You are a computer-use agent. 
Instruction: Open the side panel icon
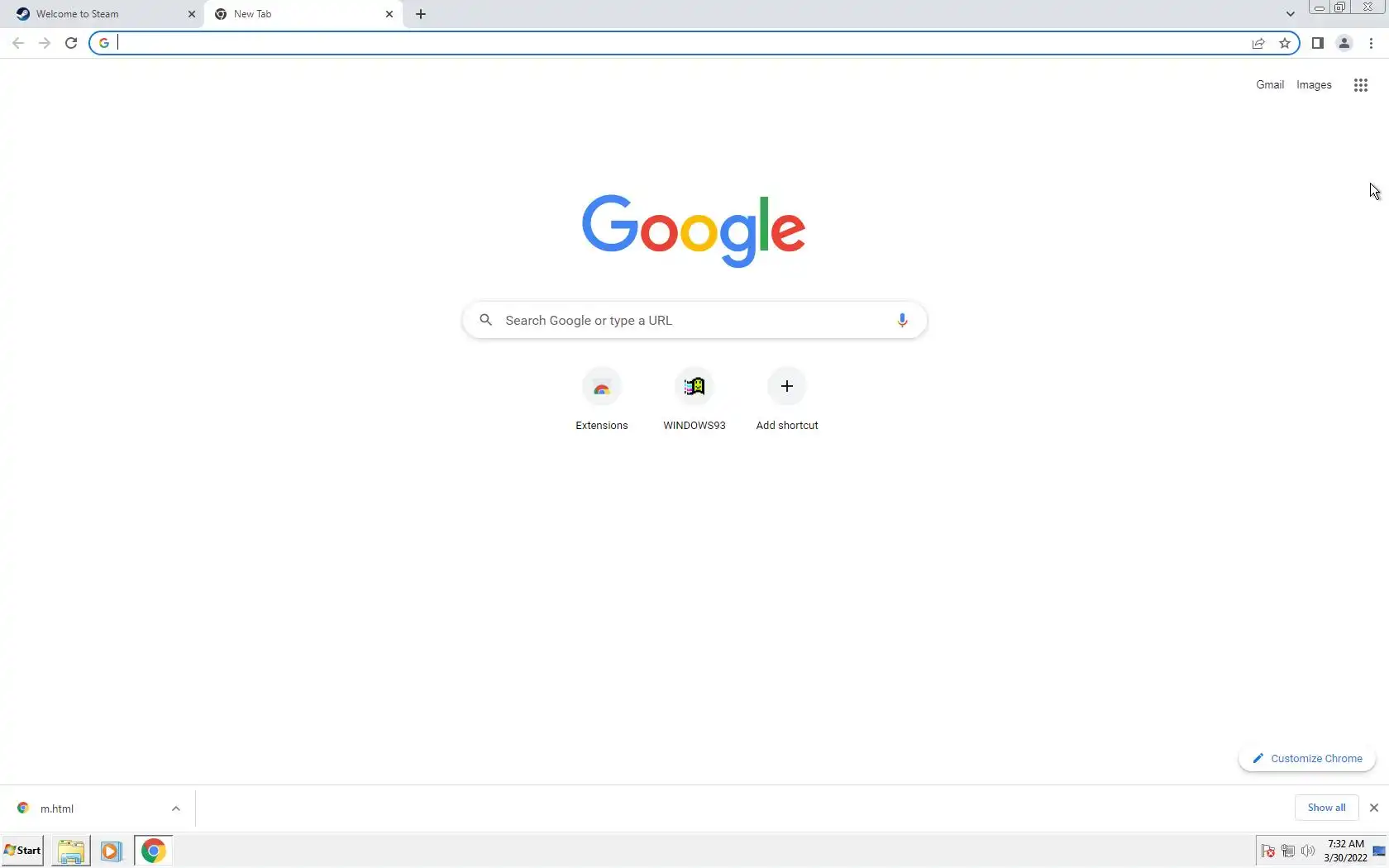point(1318,43)
